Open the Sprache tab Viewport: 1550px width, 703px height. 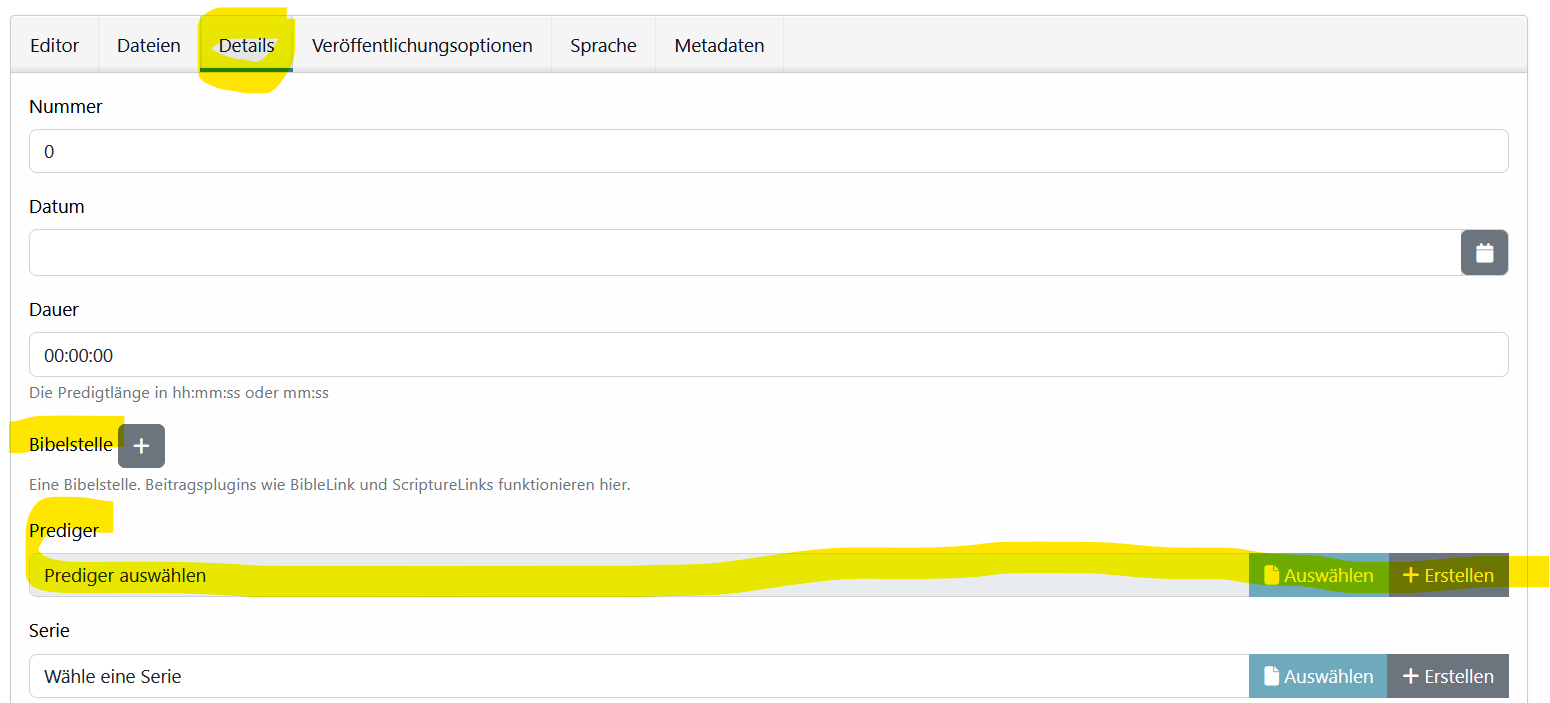click(x=603, y=45)
